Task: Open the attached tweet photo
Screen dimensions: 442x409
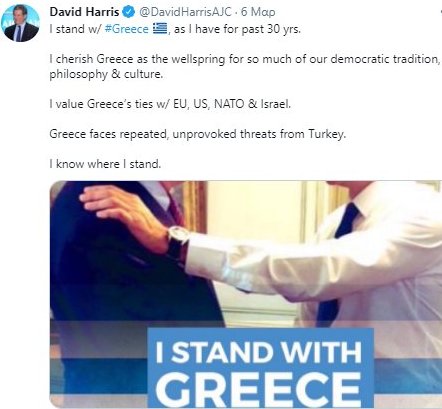Action: pyautogui.click(x=246, y=295)
